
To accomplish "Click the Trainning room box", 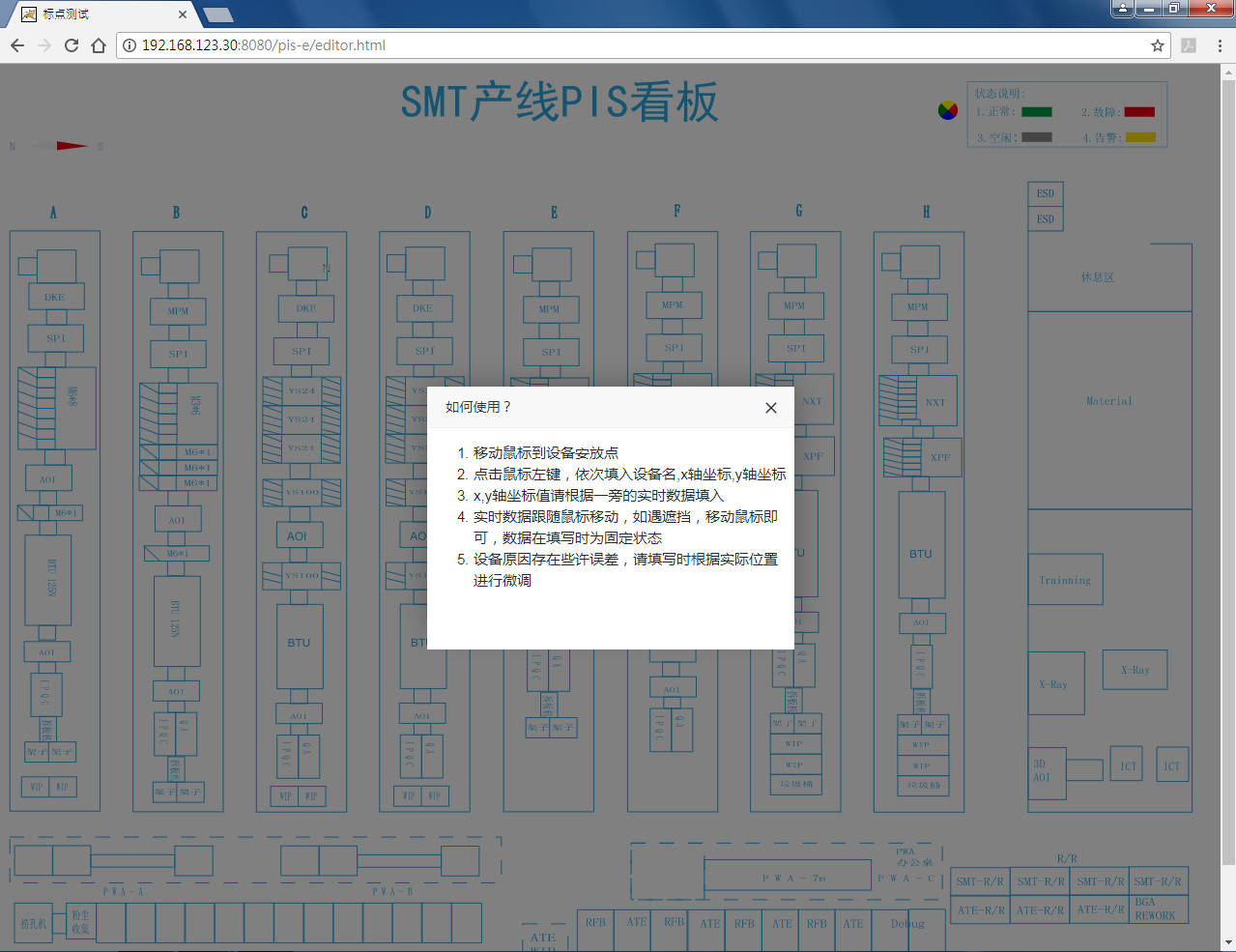I will coord(1065,580).
